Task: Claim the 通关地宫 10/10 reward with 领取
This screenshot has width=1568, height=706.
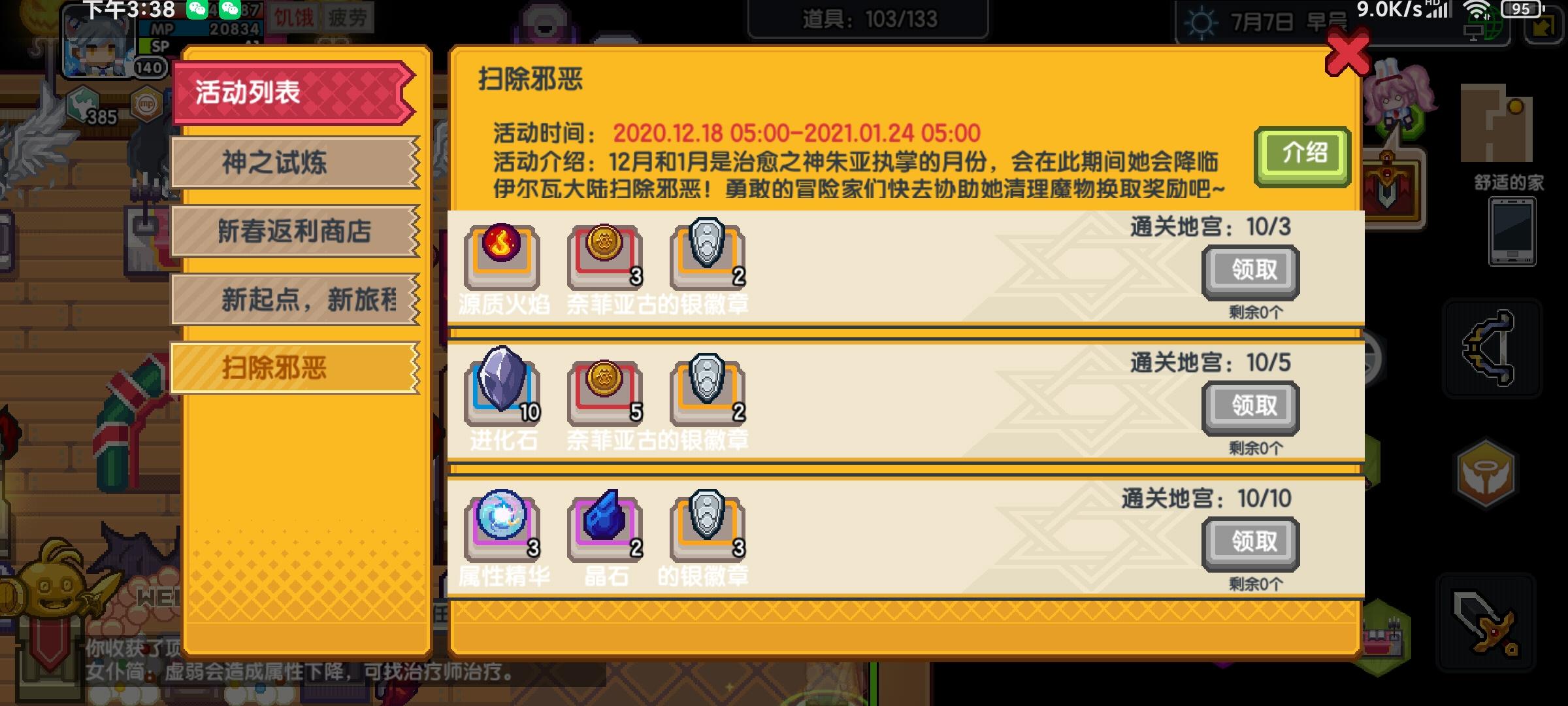Action: coord(1250,543)
